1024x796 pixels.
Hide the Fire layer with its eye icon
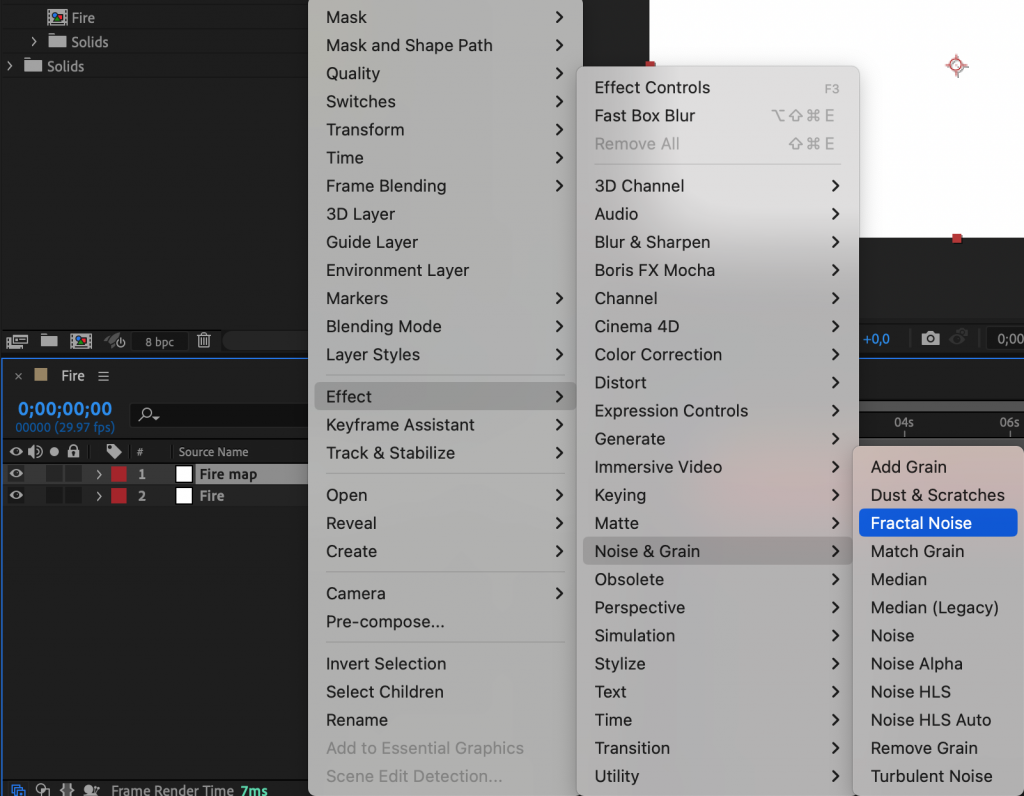tap(16, 497)
